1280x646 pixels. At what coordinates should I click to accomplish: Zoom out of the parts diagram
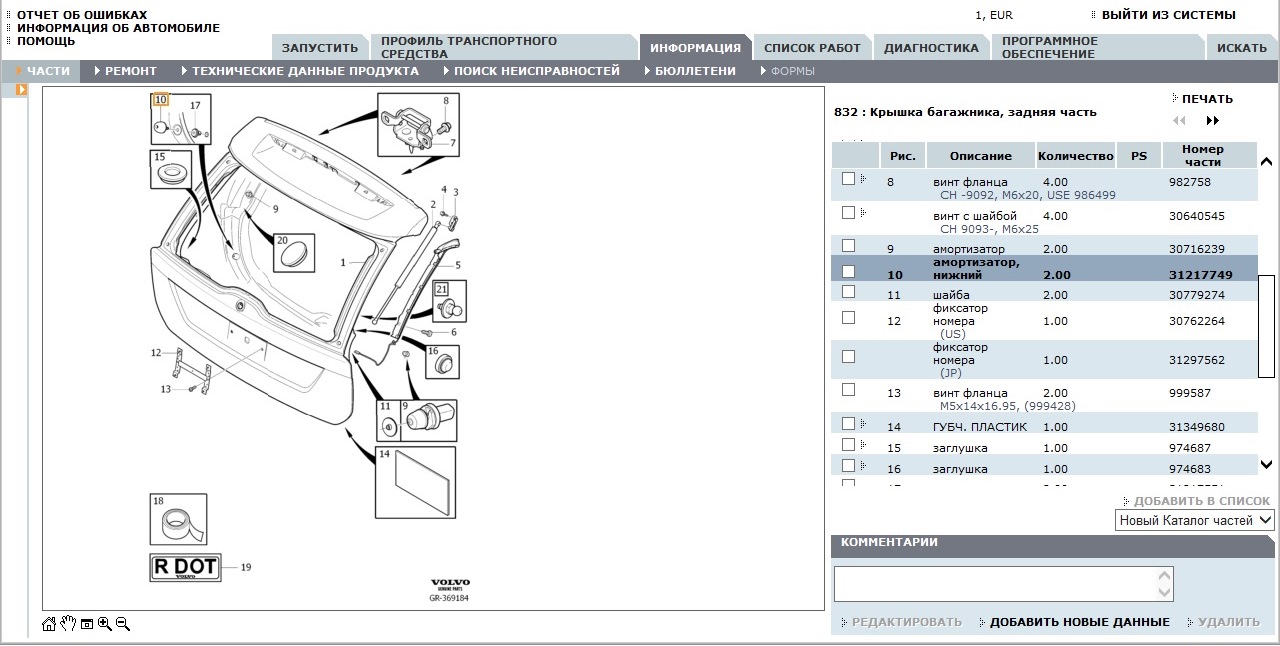tap(122, 624)
